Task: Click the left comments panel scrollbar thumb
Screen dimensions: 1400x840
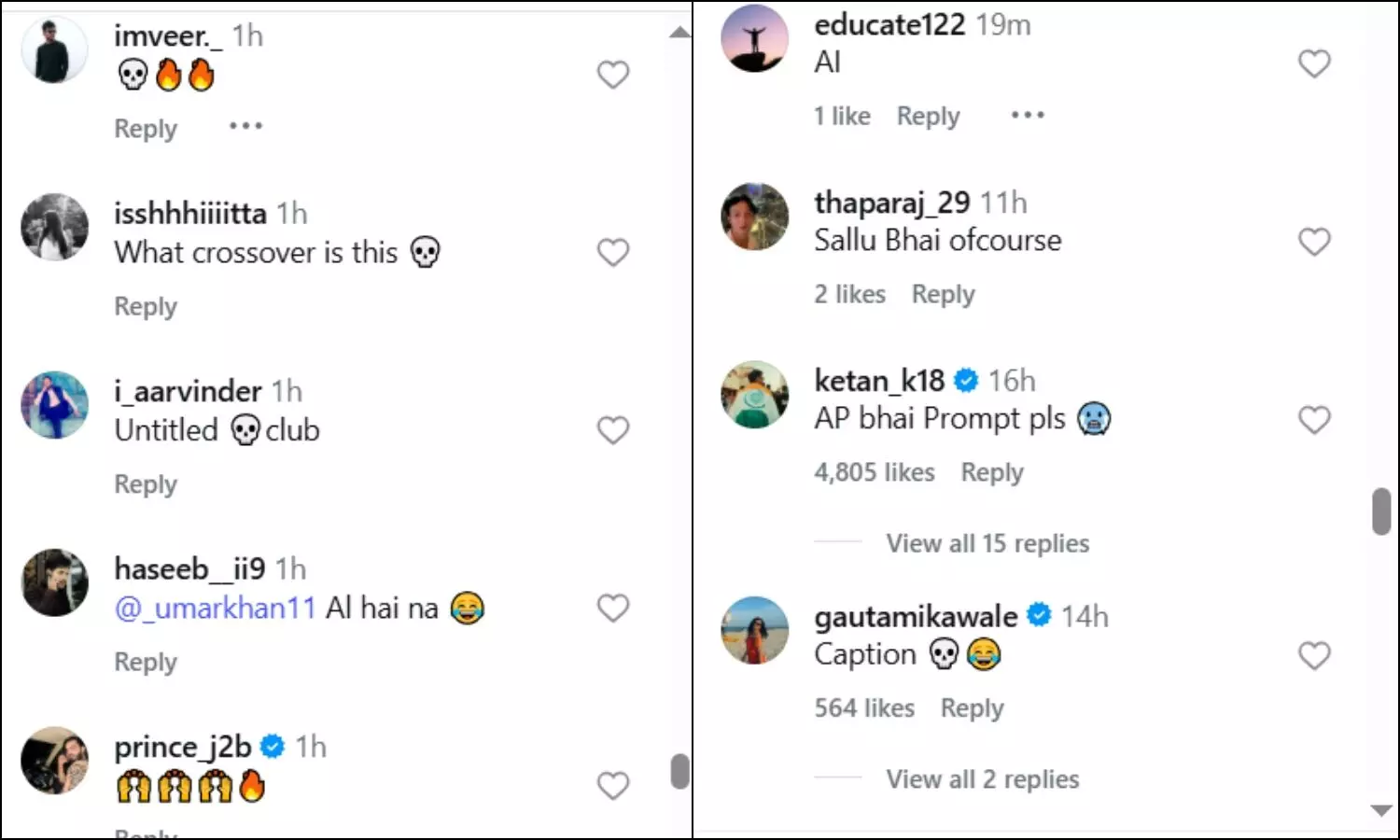Action: pos(680,771)
